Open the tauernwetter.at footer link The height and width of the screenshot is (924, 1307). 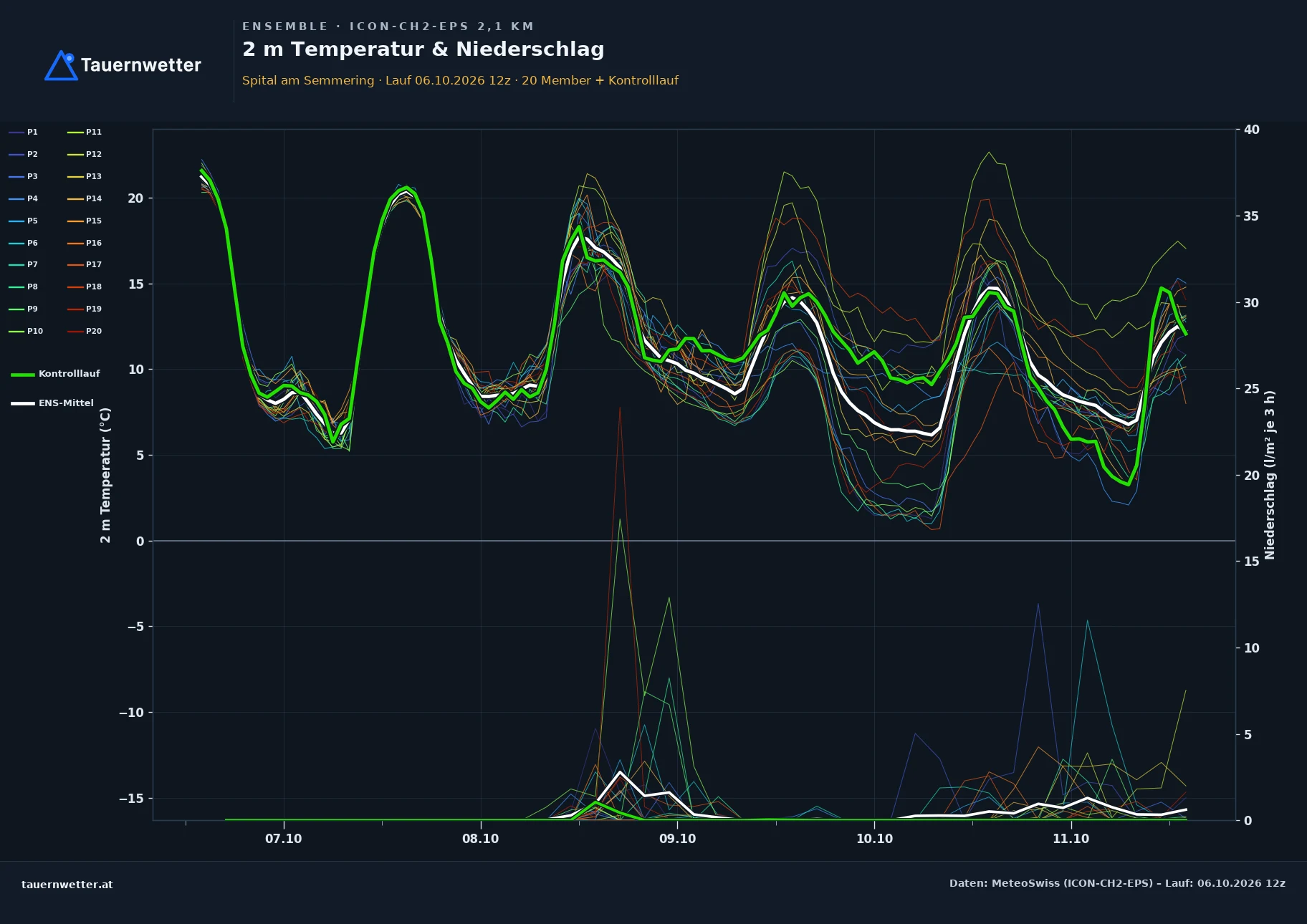tap(67, 885)
